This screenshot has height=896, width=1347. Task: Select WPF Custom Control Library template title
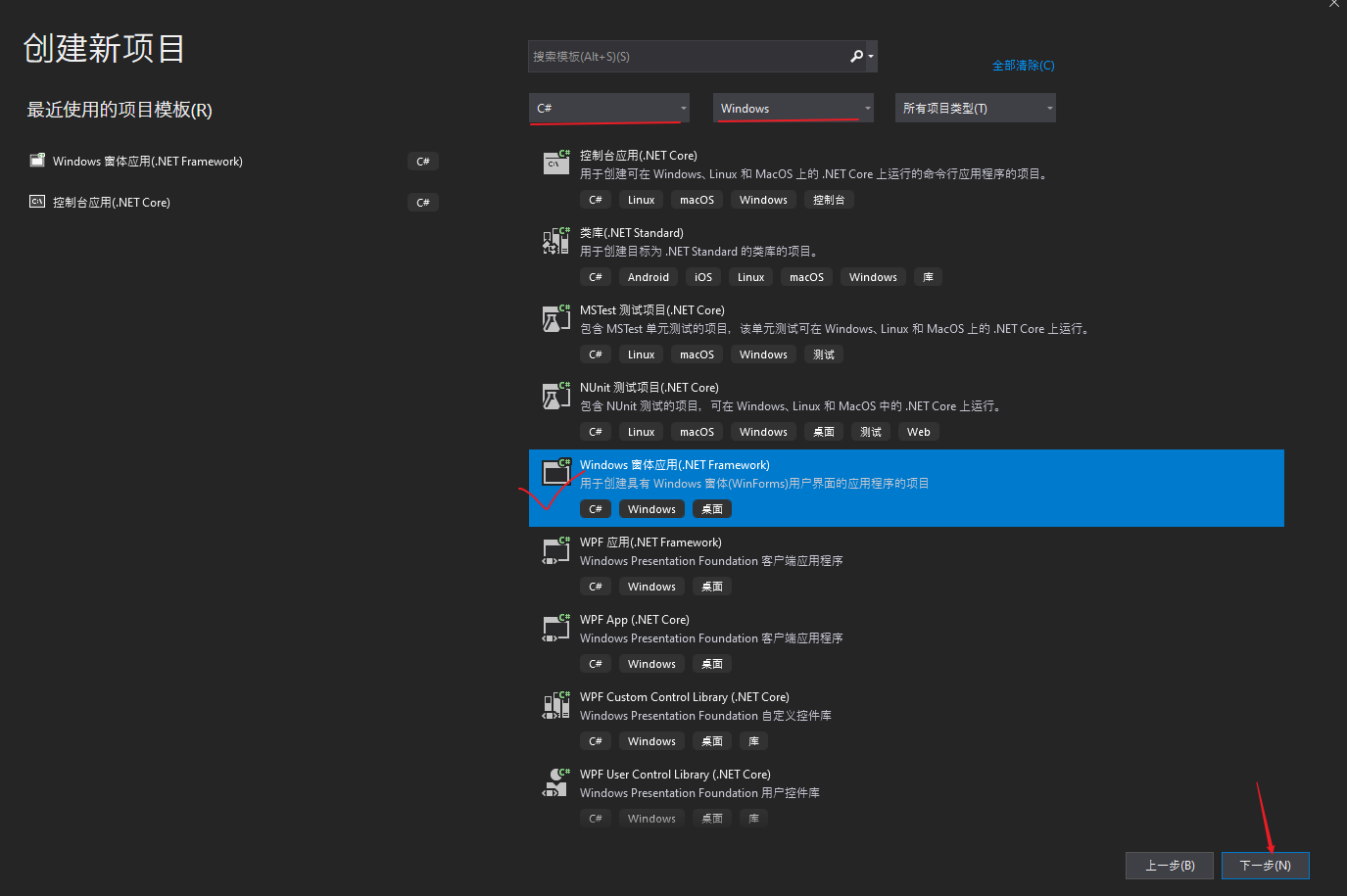pyautogui.click(x=685, y=697)
